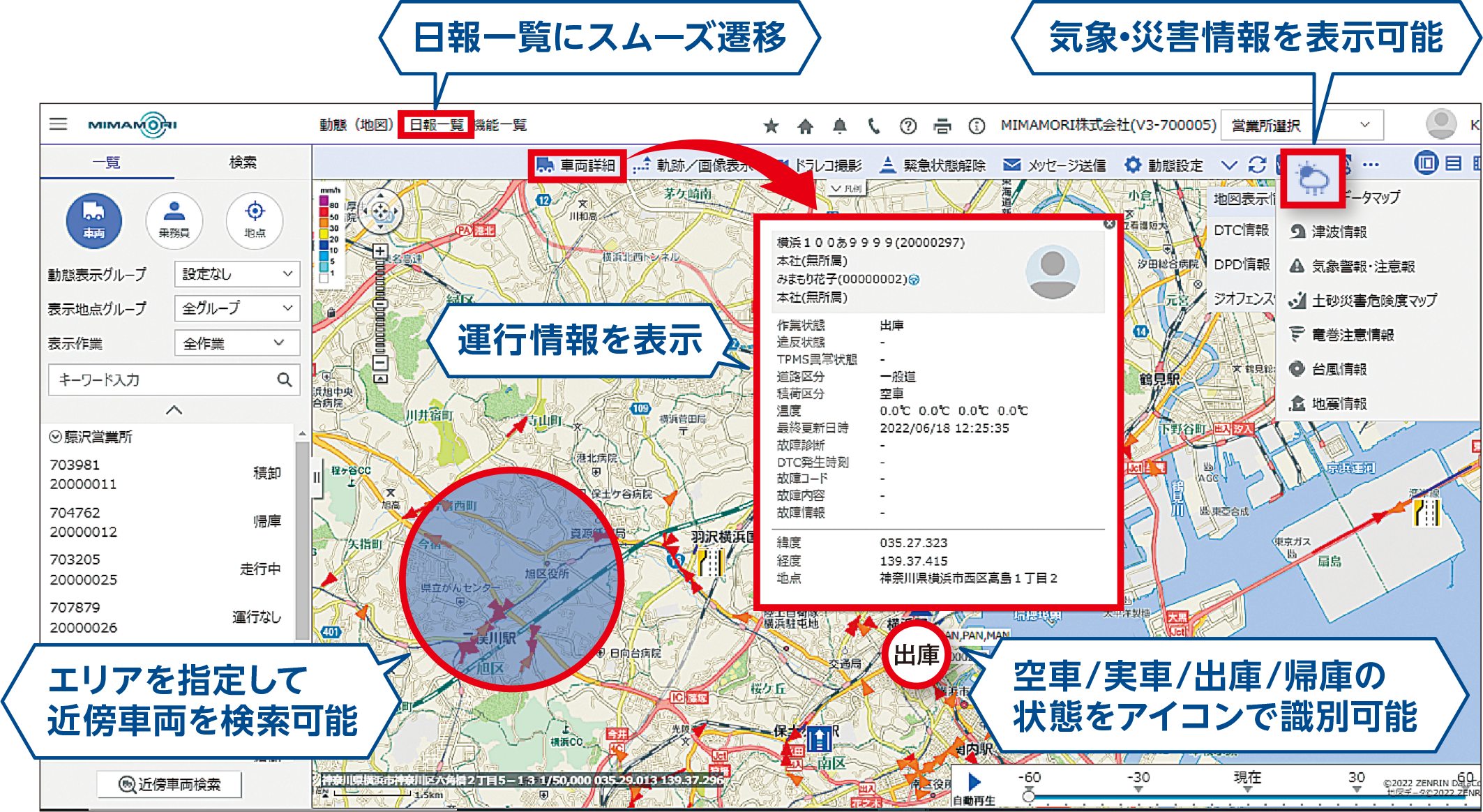1483x812 pixels.
Task: Click 近傍車両検索 button
Action: coord(170,784)
